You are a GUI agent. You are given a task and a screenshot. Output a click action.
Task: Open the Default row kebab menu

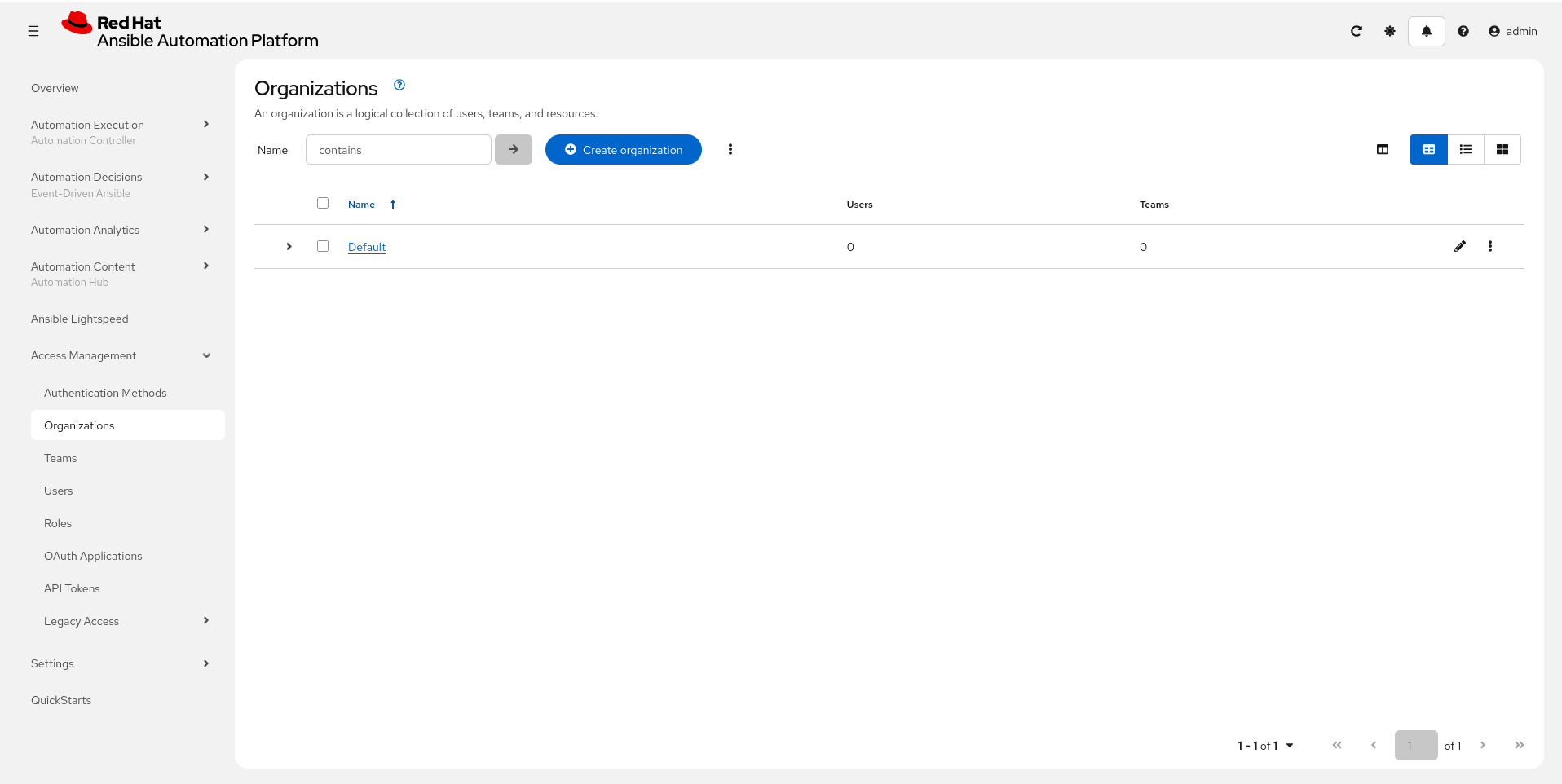(1490, 246)
